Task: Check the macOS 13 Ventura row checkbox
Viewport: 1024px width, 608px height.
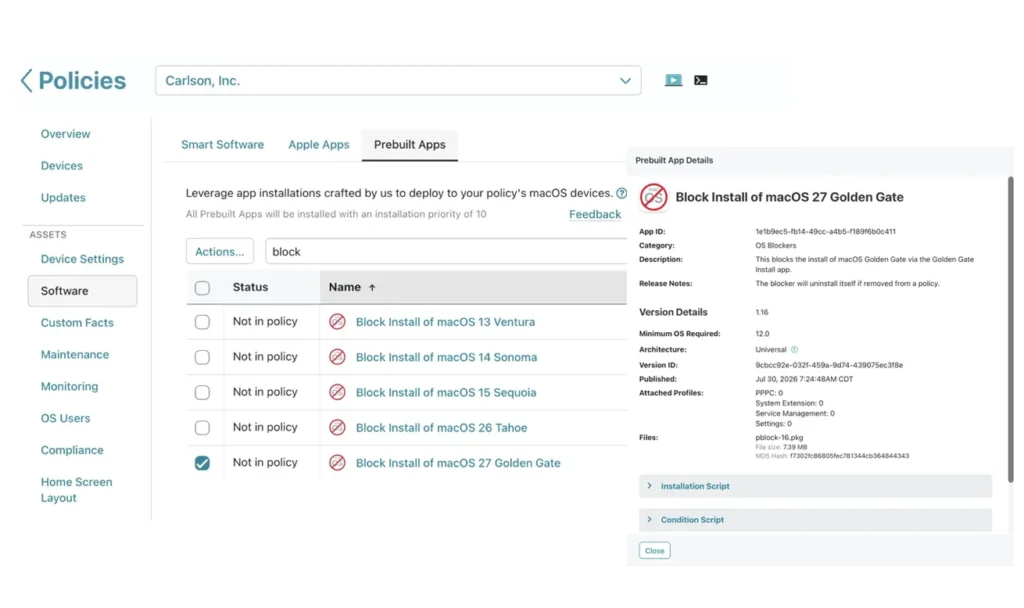Action: [202, 322]
